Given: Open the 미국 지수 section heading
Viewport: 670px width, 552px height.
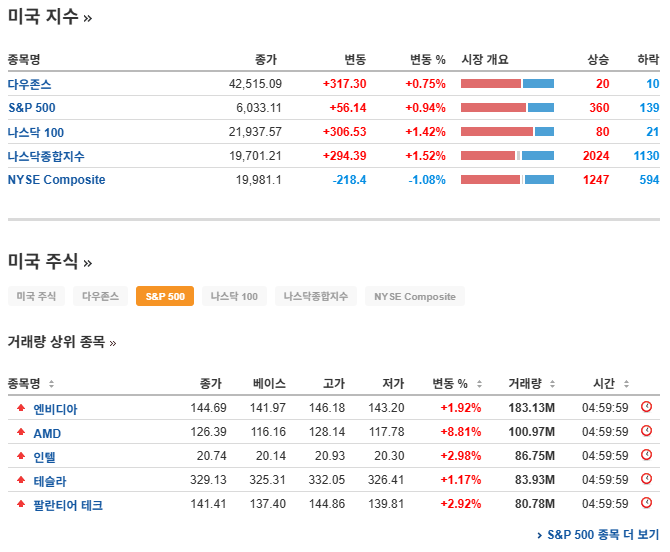Looking at the screenshot, I should click(x=50, y=17).
